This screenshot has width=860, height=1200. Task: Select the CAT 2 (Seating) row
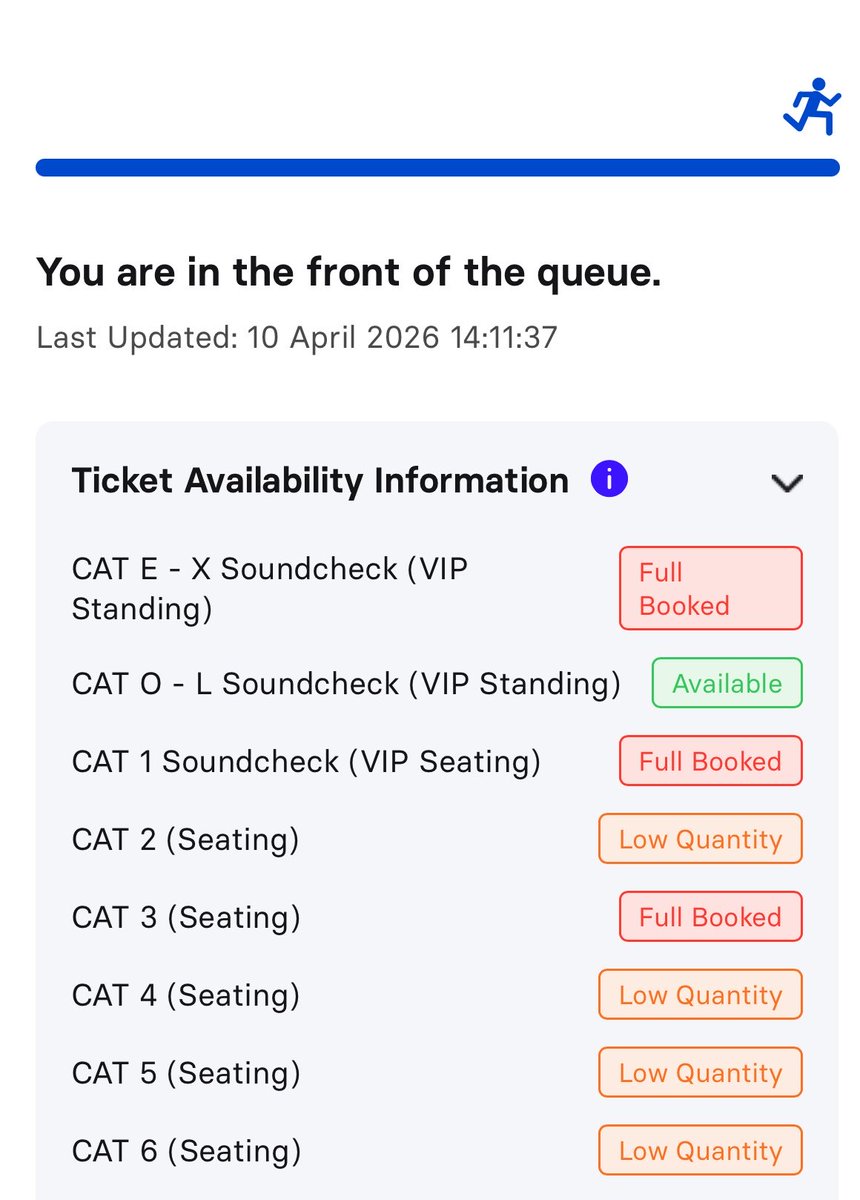(185, 840)
